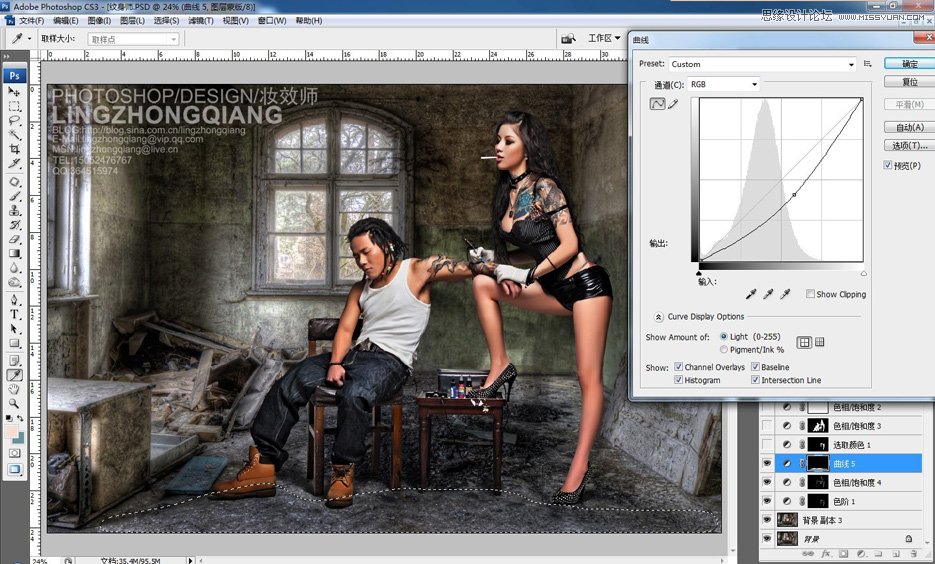Pick the black point eyedropper in Curves

(x=751, y=294)
